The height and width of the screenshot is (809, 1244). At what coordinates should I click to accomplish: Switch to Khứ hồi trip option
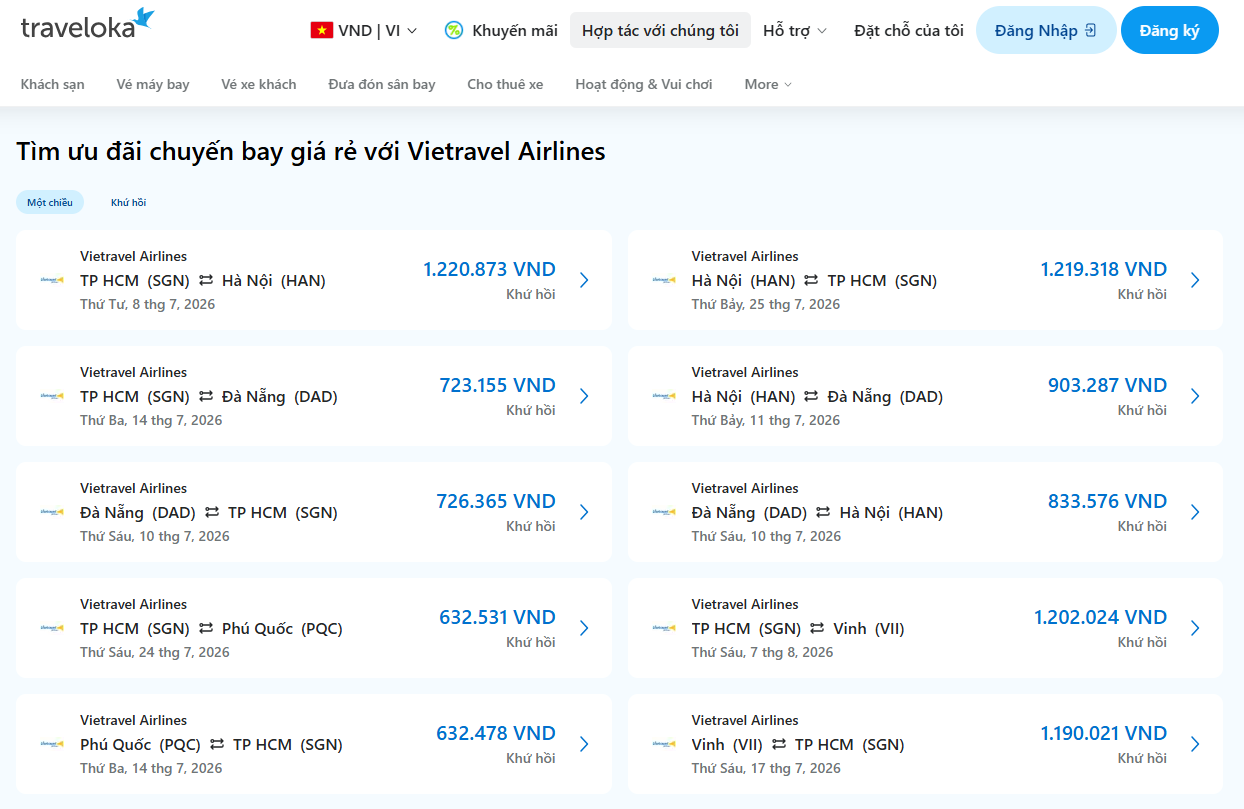(128, 202)
